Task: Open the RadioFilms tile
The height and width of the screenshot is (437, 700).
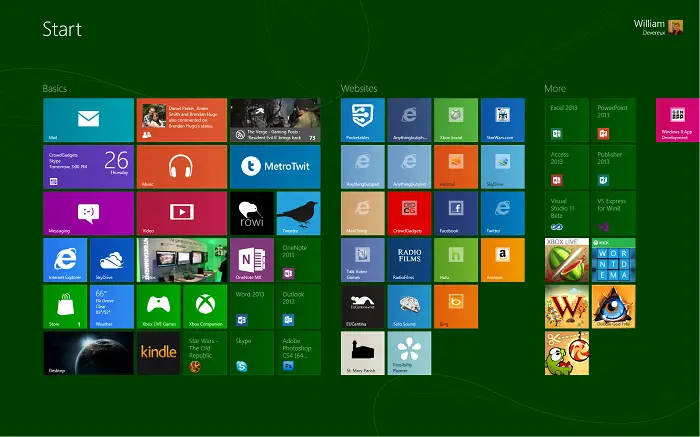Action: (409, 260)
